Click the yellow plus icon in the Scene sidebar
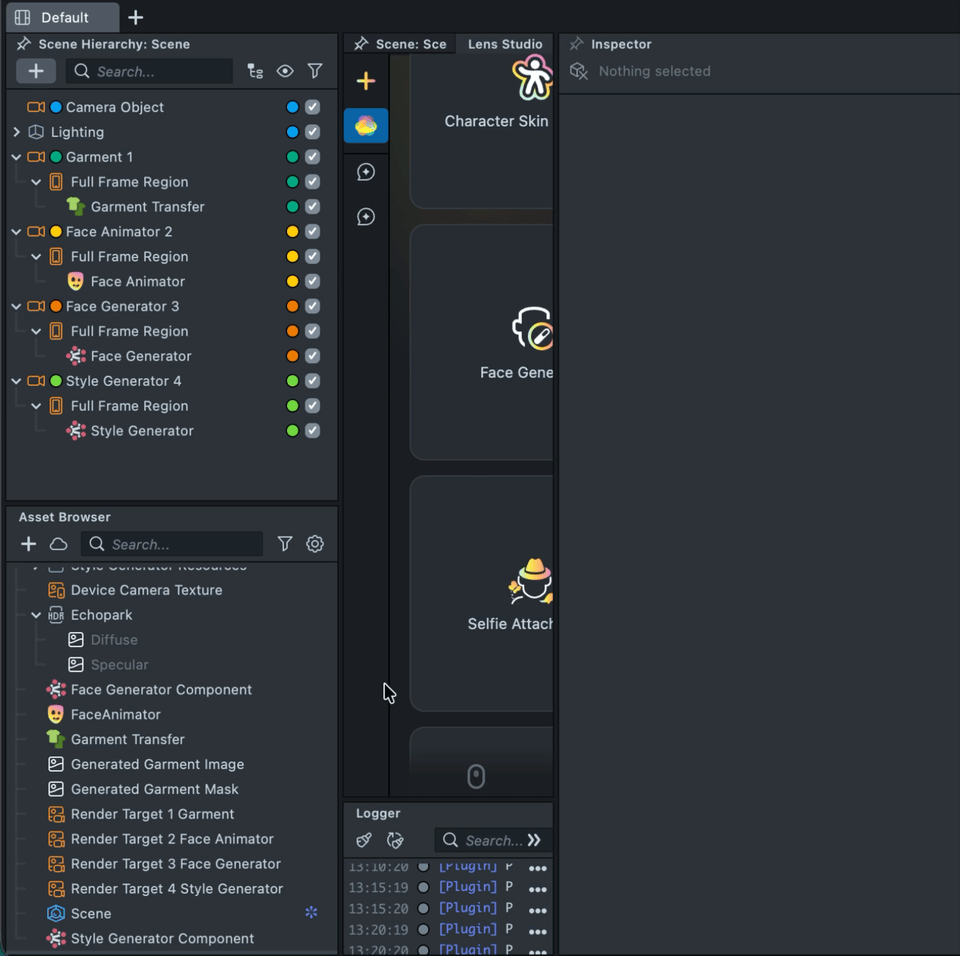This screenshot has height=956, width=960. 366,81
